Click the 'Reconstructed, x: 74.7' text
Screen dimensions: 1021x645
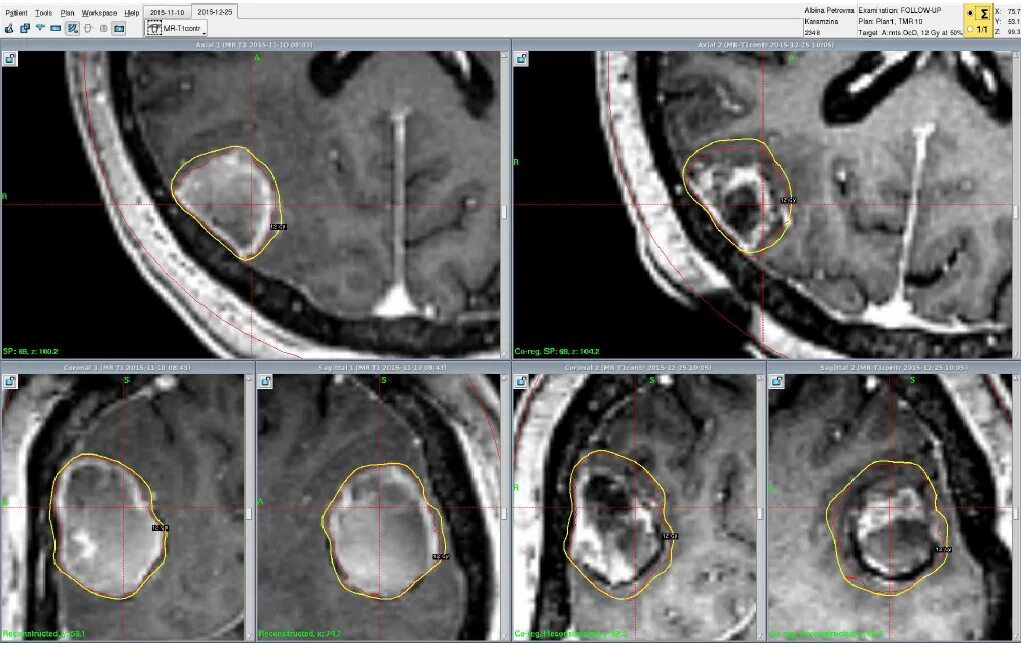[x=300, y=633]
